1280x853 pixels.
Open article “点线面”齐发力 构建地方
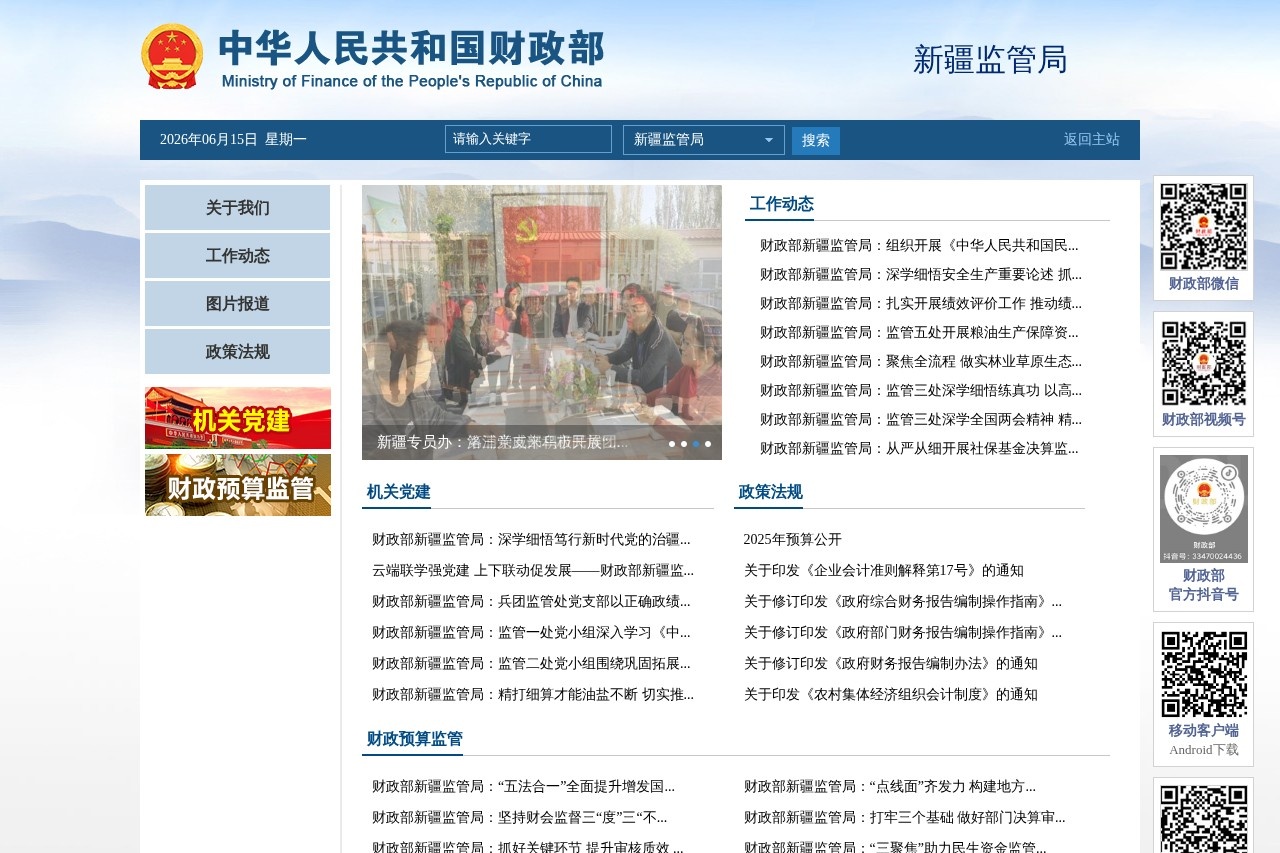[x=890, y=787]
